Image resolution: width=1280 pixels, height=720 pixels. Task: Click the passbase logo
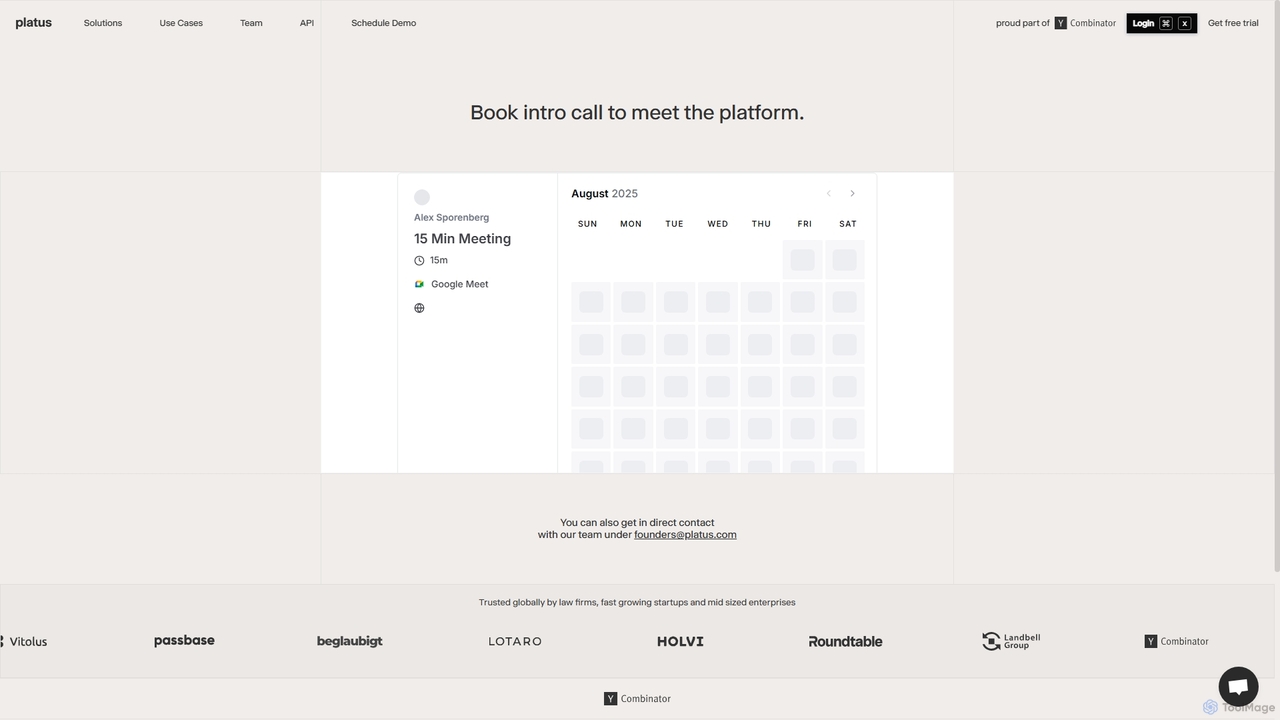184,641
